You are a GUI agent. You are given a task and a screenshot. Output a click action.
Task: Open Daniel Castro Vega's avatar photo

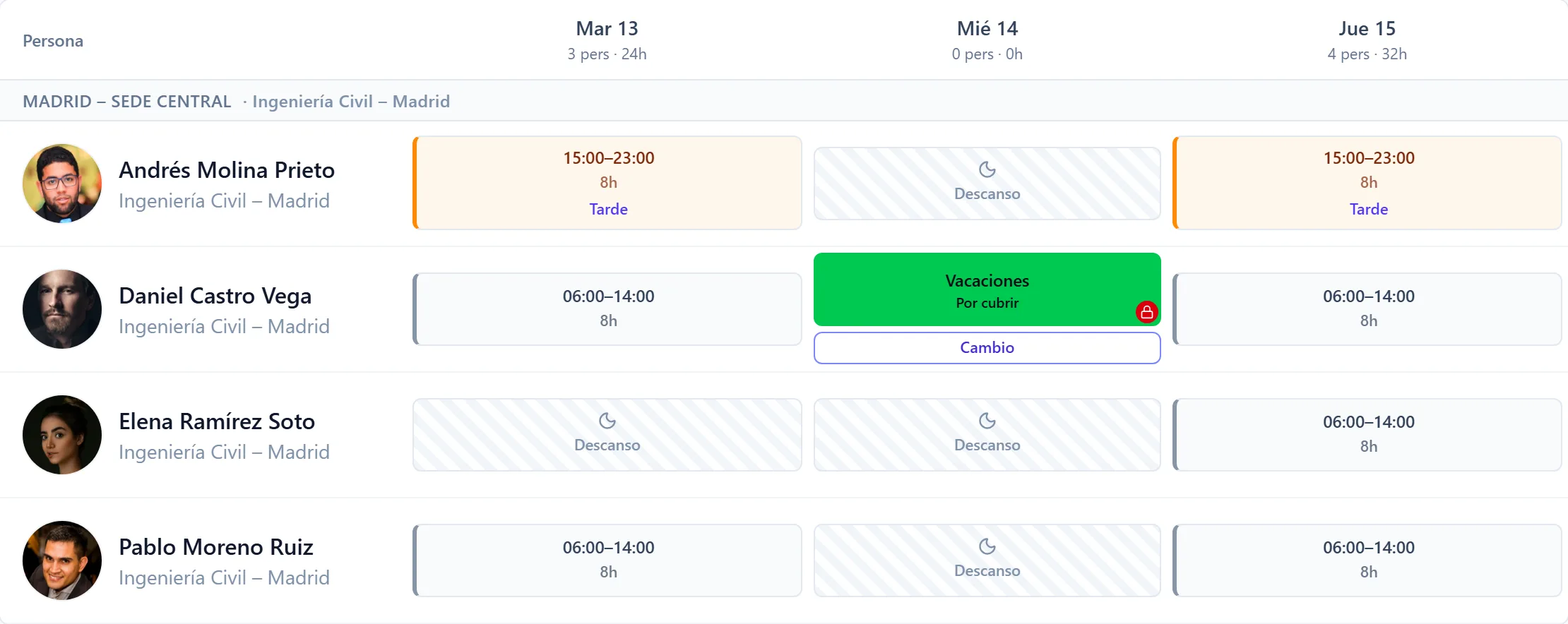coord(62,309)
